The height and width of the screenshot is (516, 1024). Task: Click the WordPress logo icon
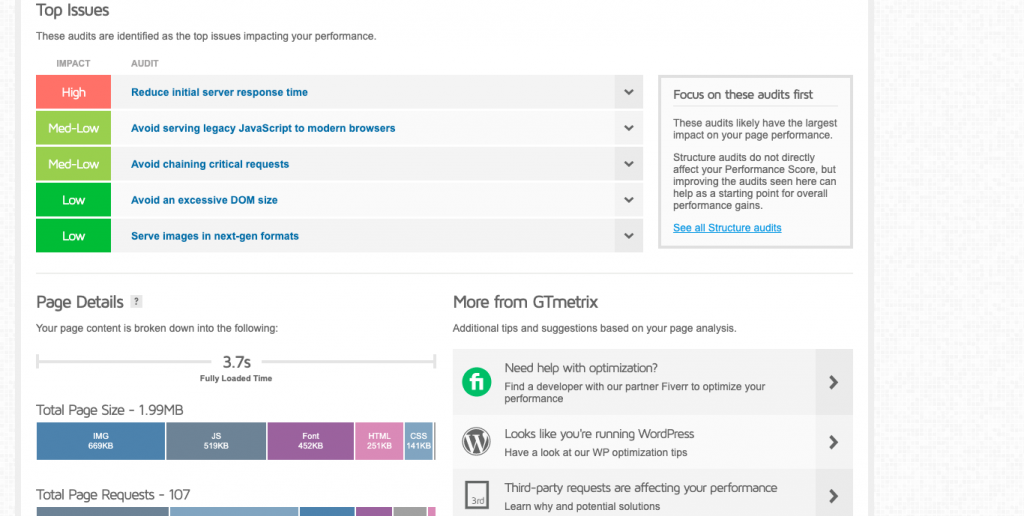[477, 441]
